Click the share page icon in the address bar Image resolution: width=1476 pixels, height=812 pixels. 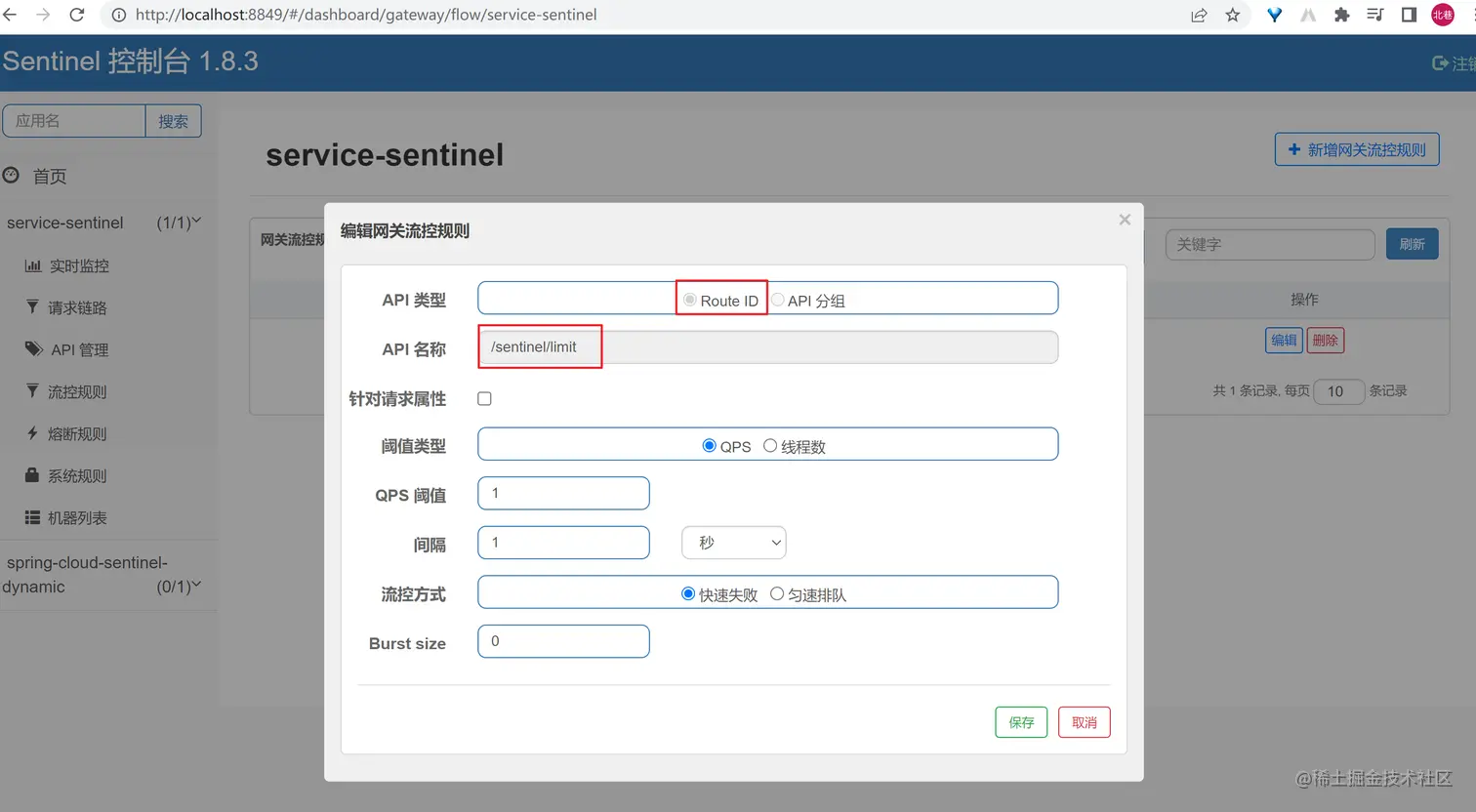(1199, 15)
